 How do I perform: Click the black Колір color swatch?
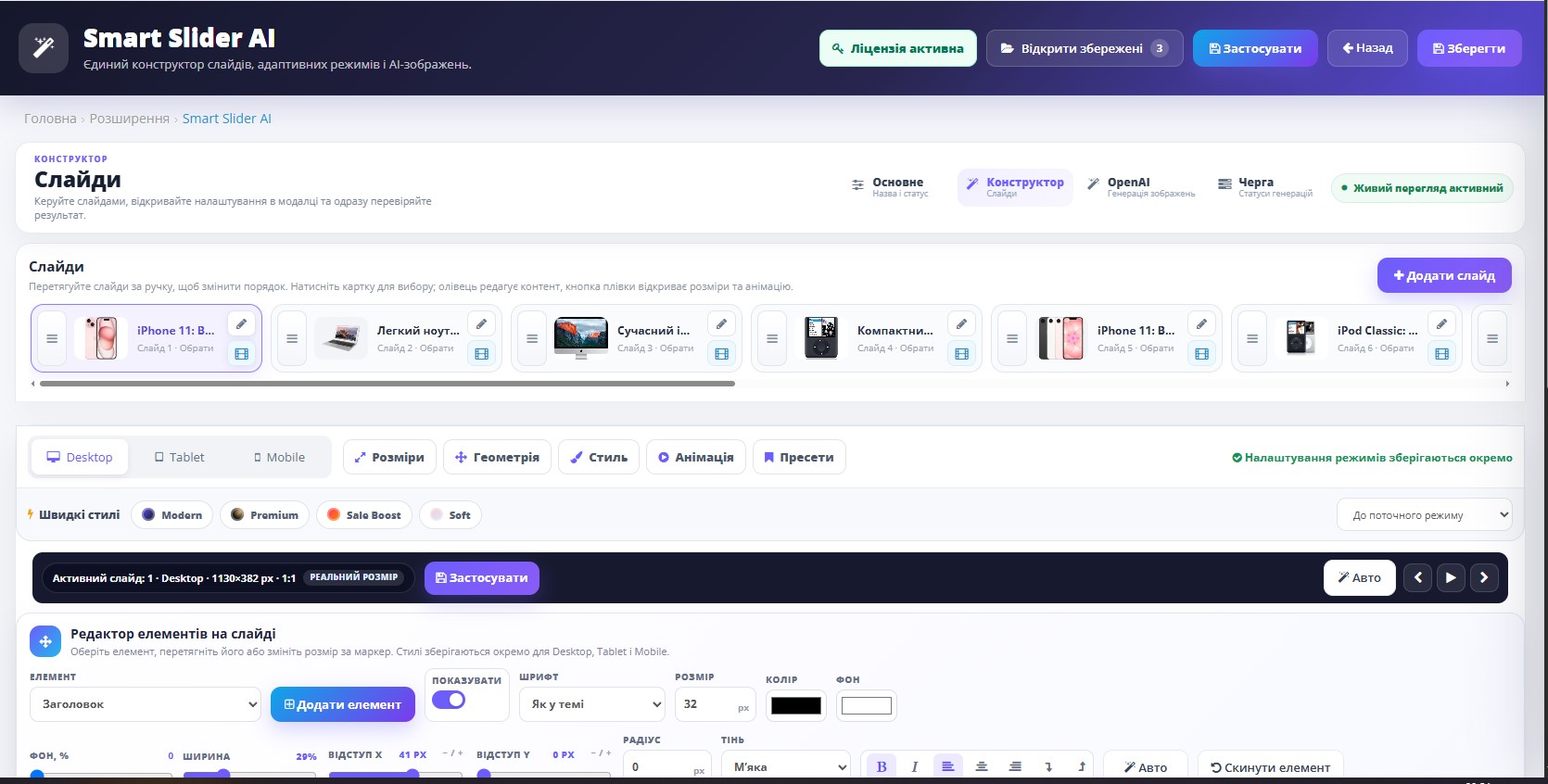(796, 705)
